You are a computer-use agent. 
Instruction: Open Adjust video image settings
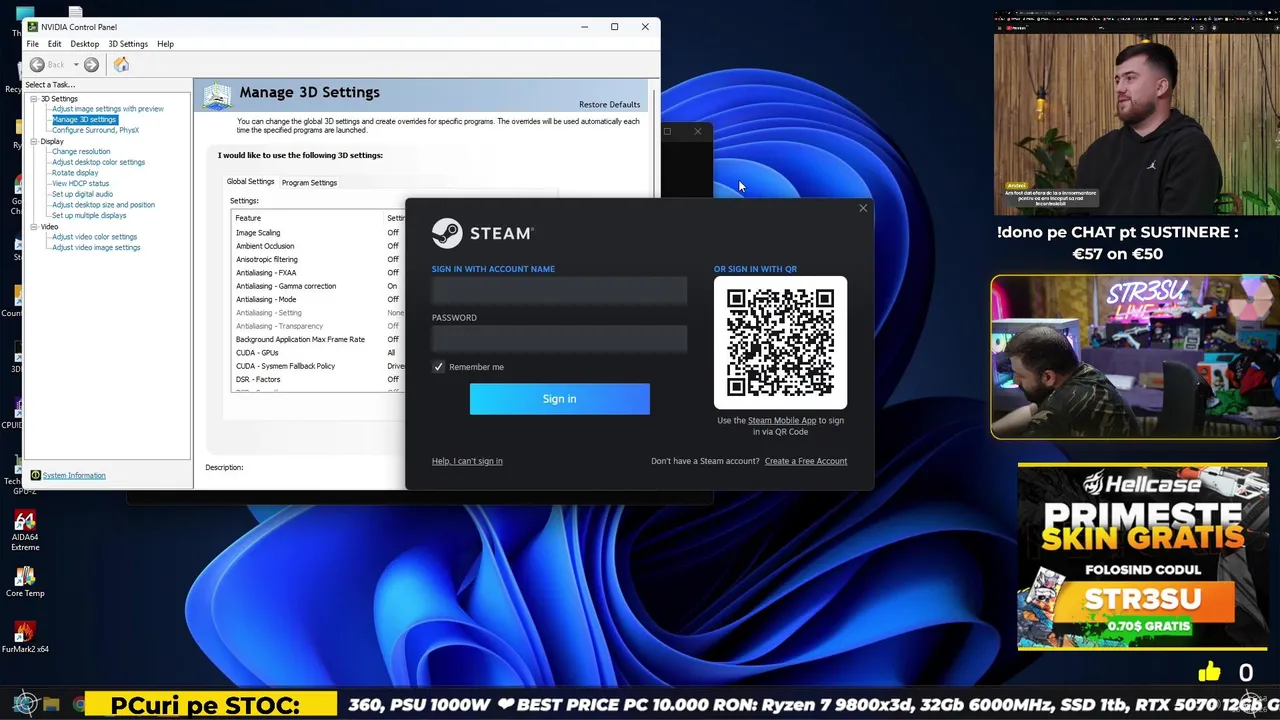[x=96, y=248]
